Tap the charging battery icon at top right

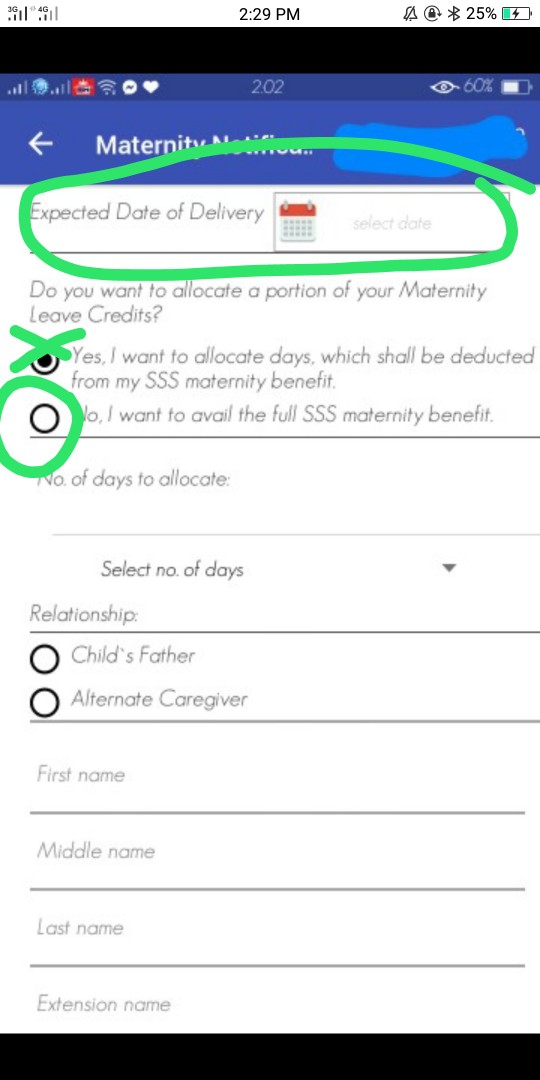tap(516, 14)
